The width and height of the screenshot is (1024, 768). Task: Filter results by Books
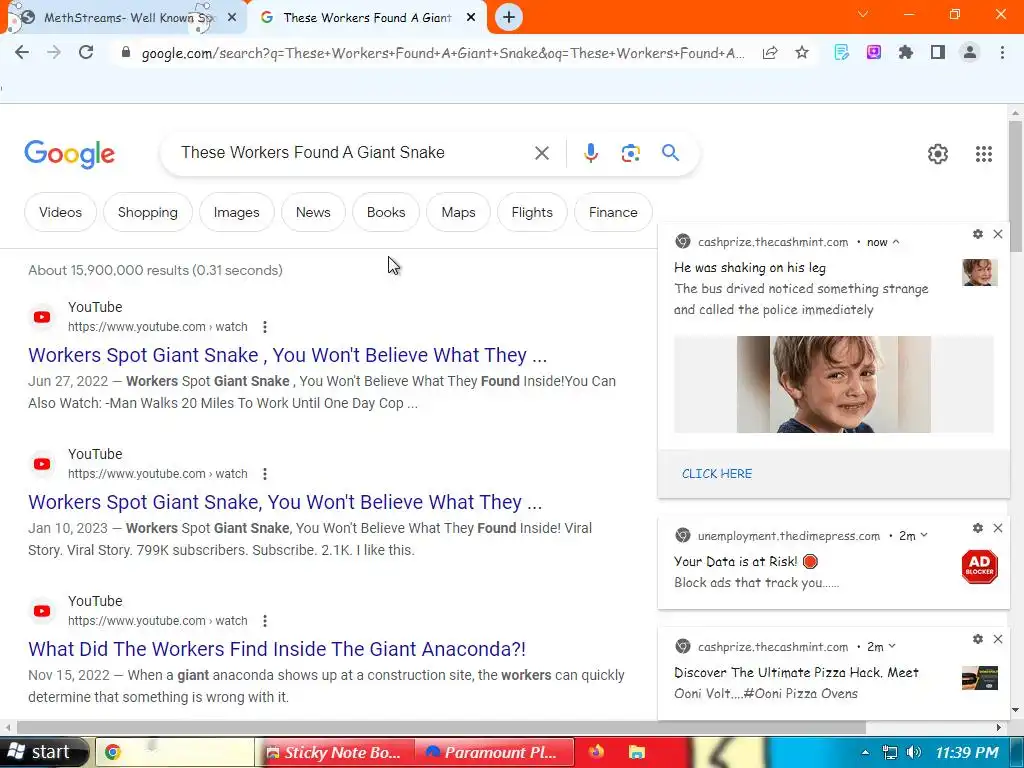[x=386, y=212]
